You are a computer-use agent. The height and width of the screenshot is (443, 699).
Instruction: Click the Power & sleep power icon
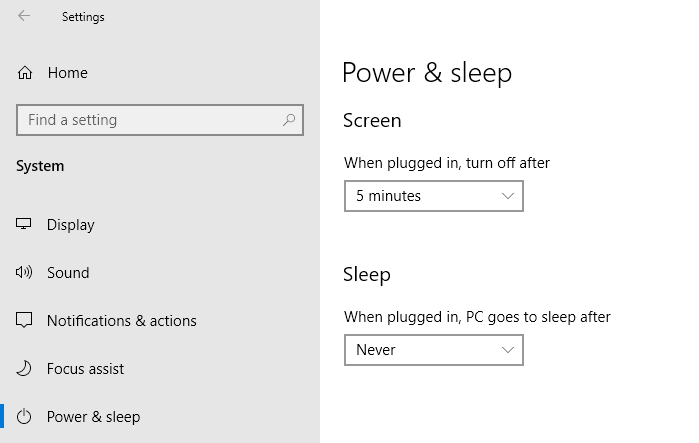(x=25, y=417)
